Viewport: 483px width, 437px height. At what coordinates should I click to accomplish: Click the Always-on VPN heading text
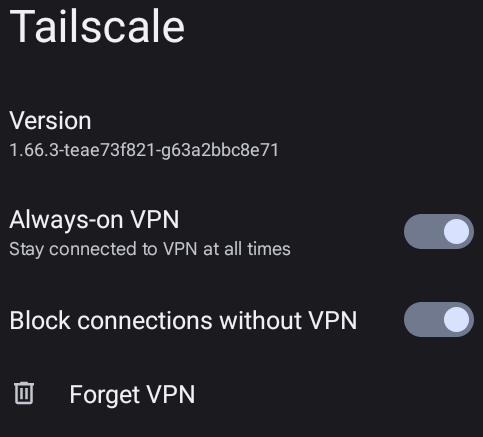[x=94, y=220]
